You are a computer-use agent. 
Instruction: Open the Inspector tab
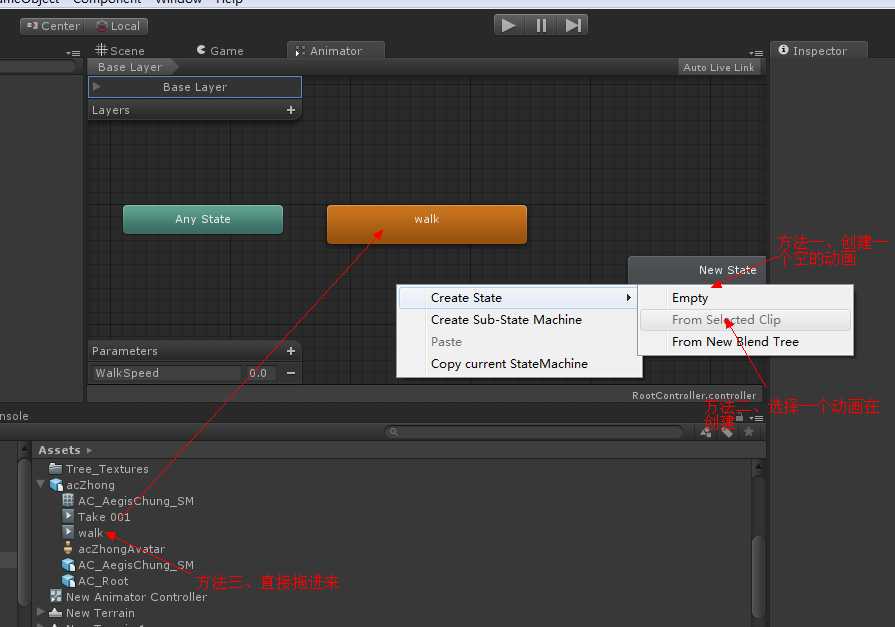(819, 50)
